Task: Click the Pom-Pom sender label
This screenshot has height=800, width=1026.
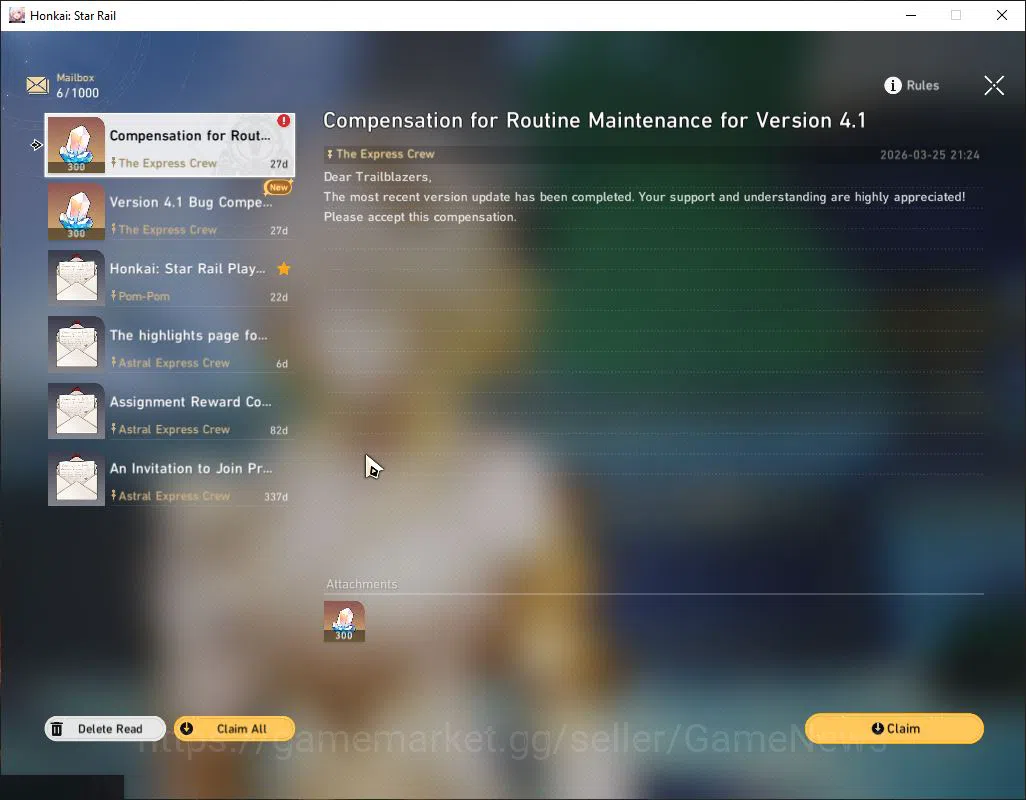Action: pos(144,296)
